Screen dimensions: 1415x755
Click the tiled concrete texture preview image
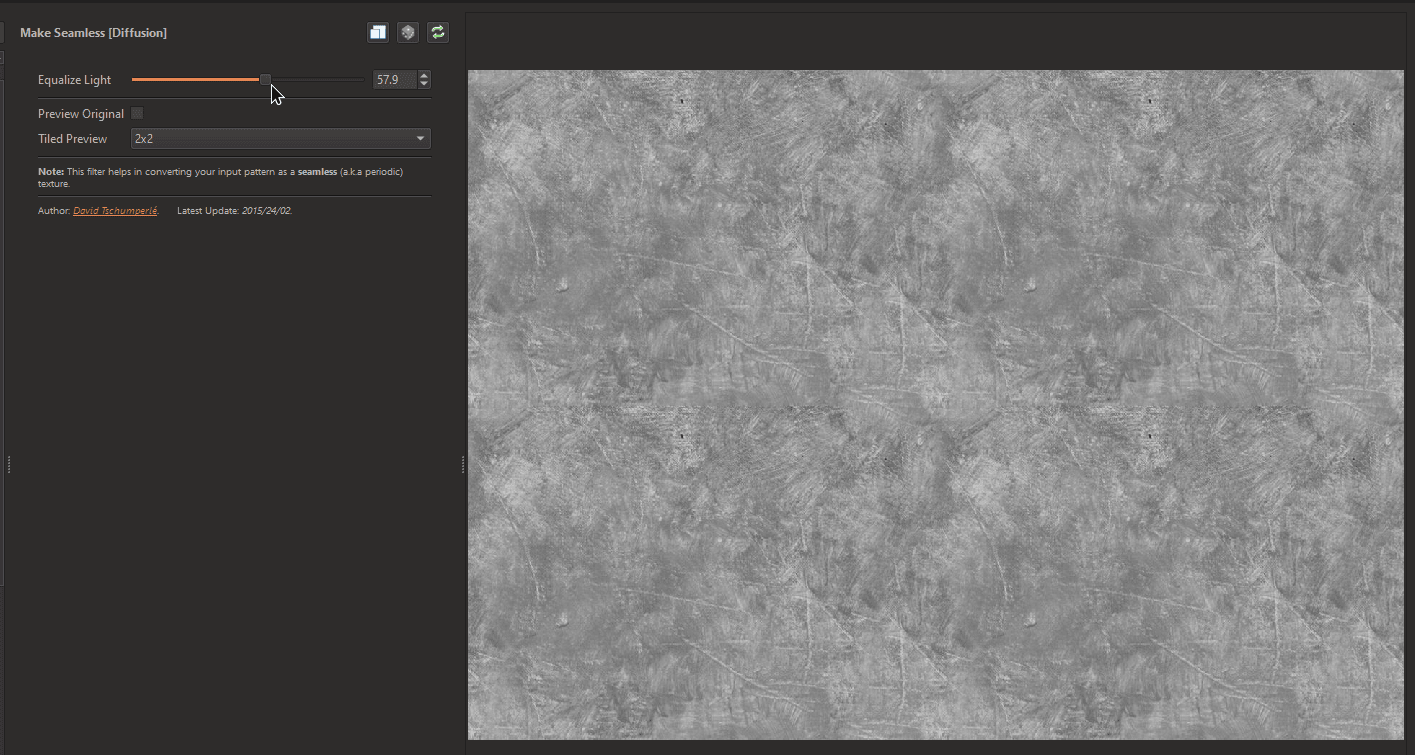point(935,405)
